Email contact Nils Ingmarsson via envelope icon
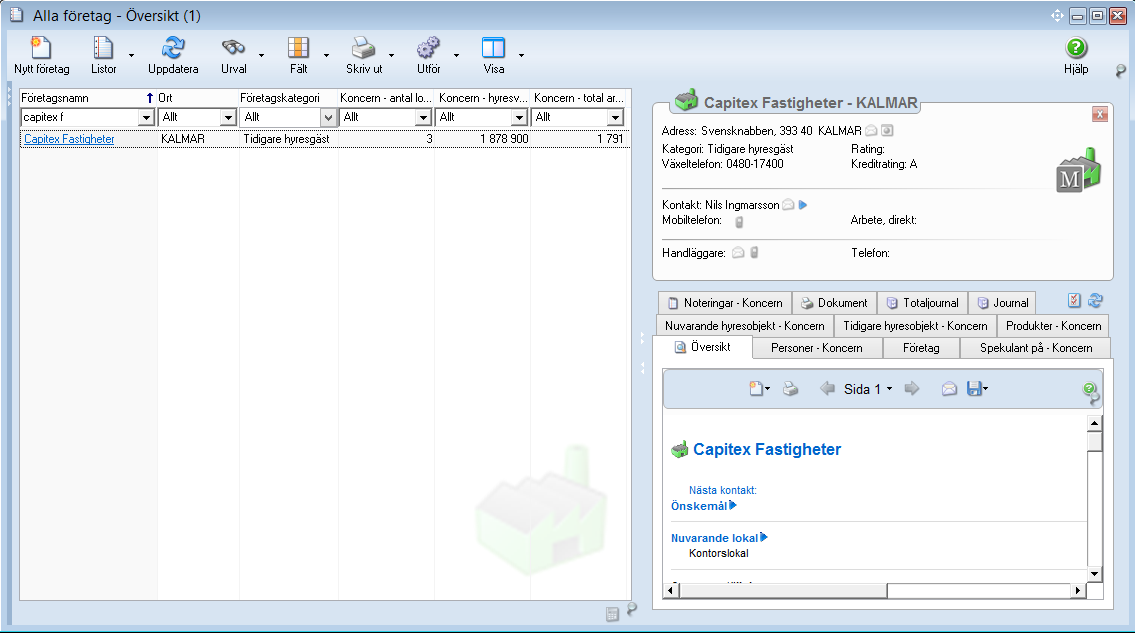The height and width of the screenshot is (633, 1135). (788, 205)
